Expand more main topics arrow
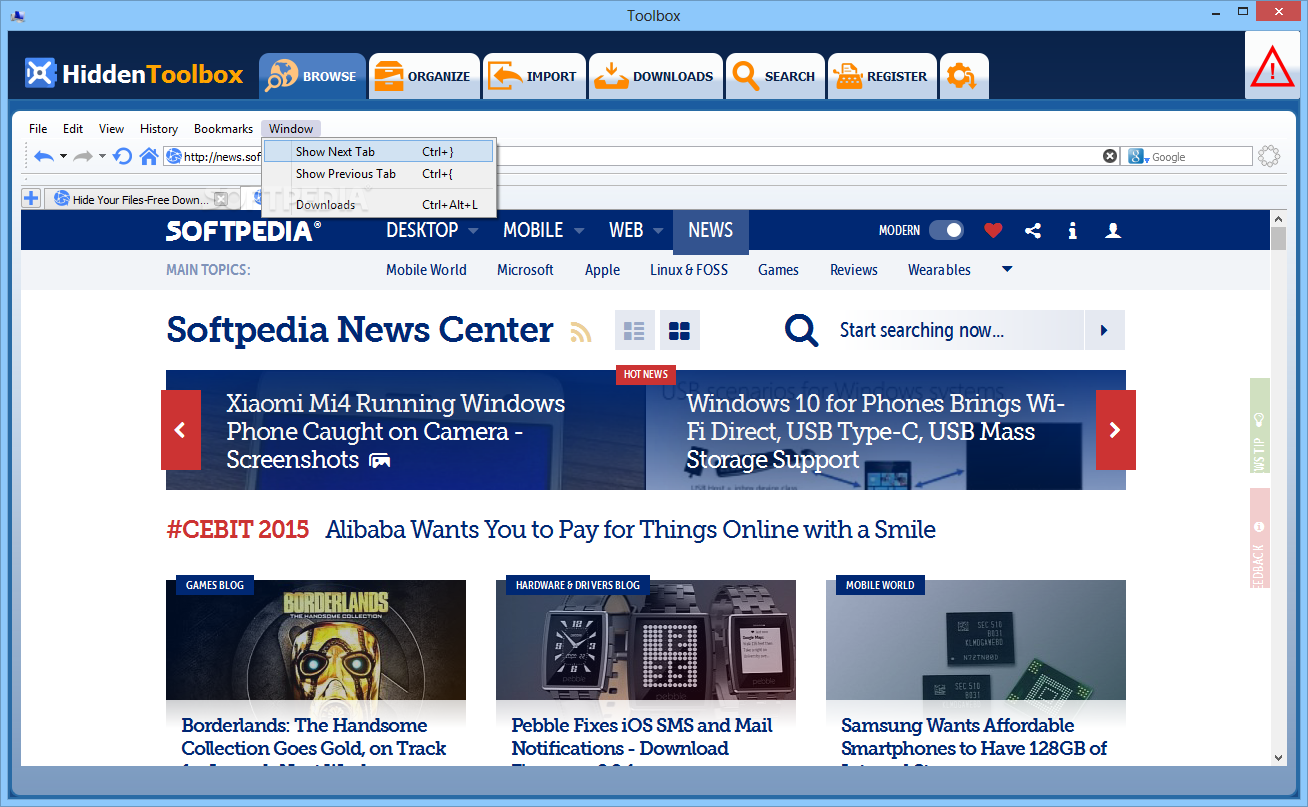 point(1007,269)
